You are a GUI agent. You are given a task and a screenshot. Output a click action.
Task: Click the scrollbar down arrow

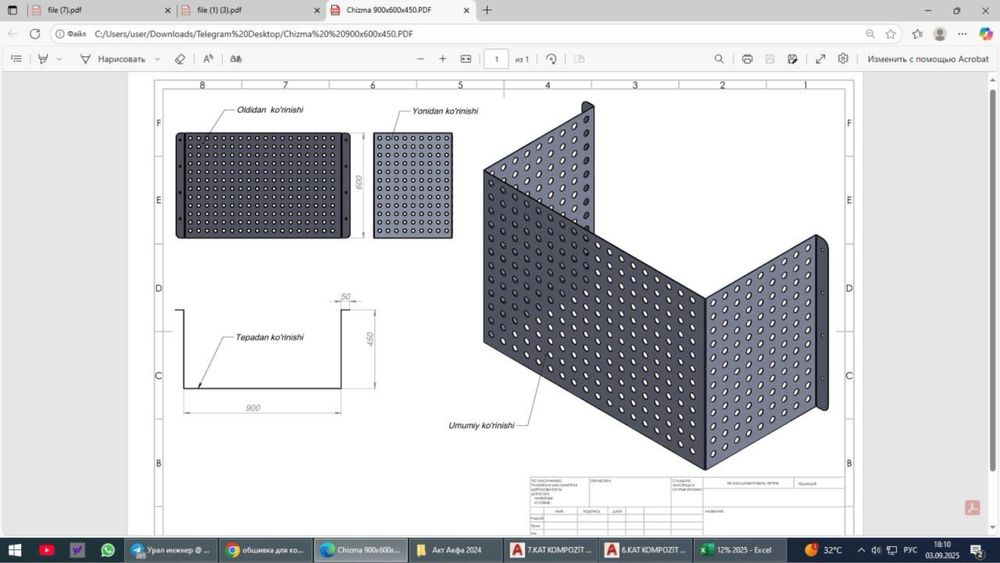(992, 528)
